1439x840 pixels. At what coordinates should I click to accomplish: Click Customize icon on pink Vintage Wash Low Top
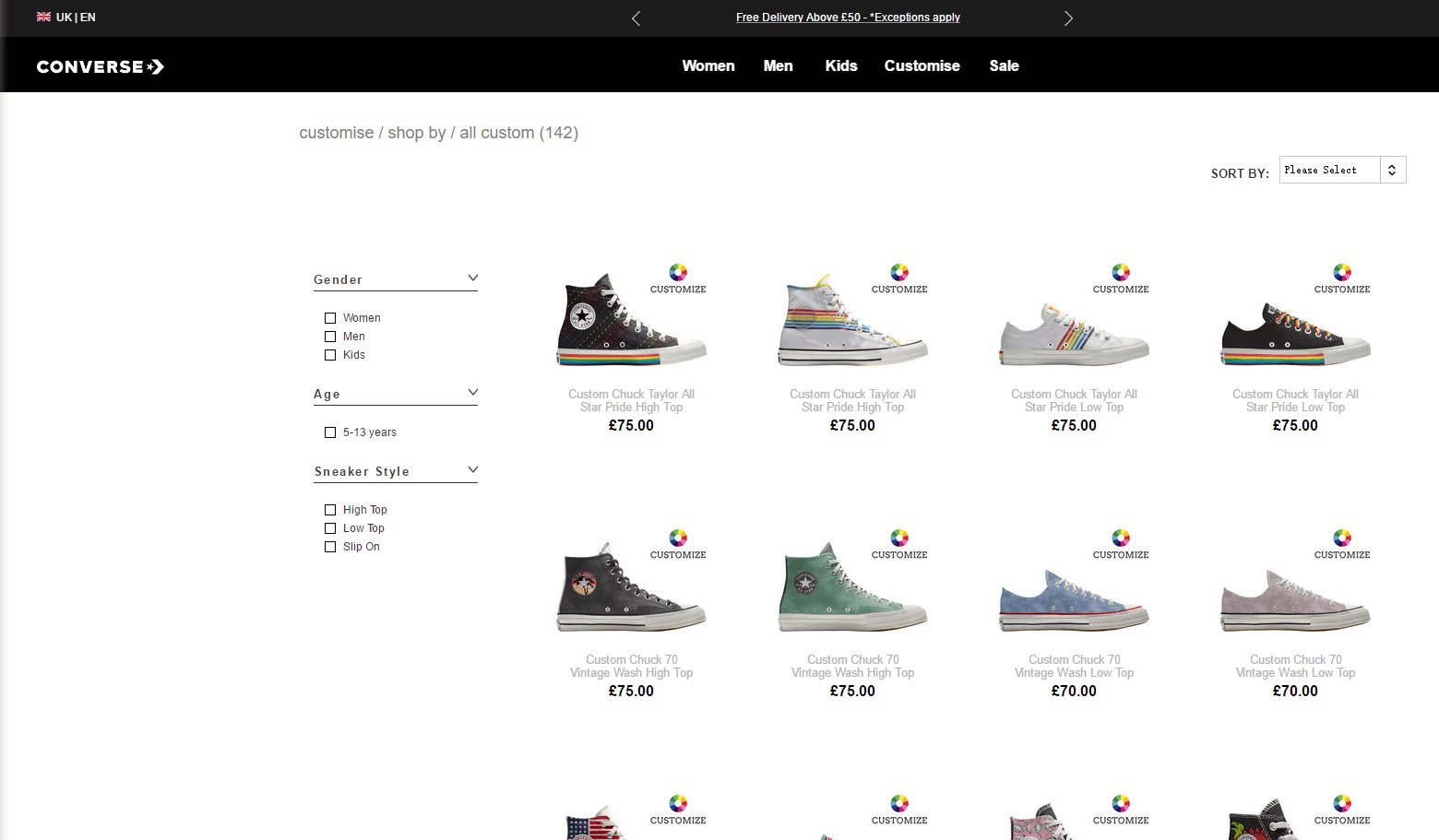tap(1342, 544)
